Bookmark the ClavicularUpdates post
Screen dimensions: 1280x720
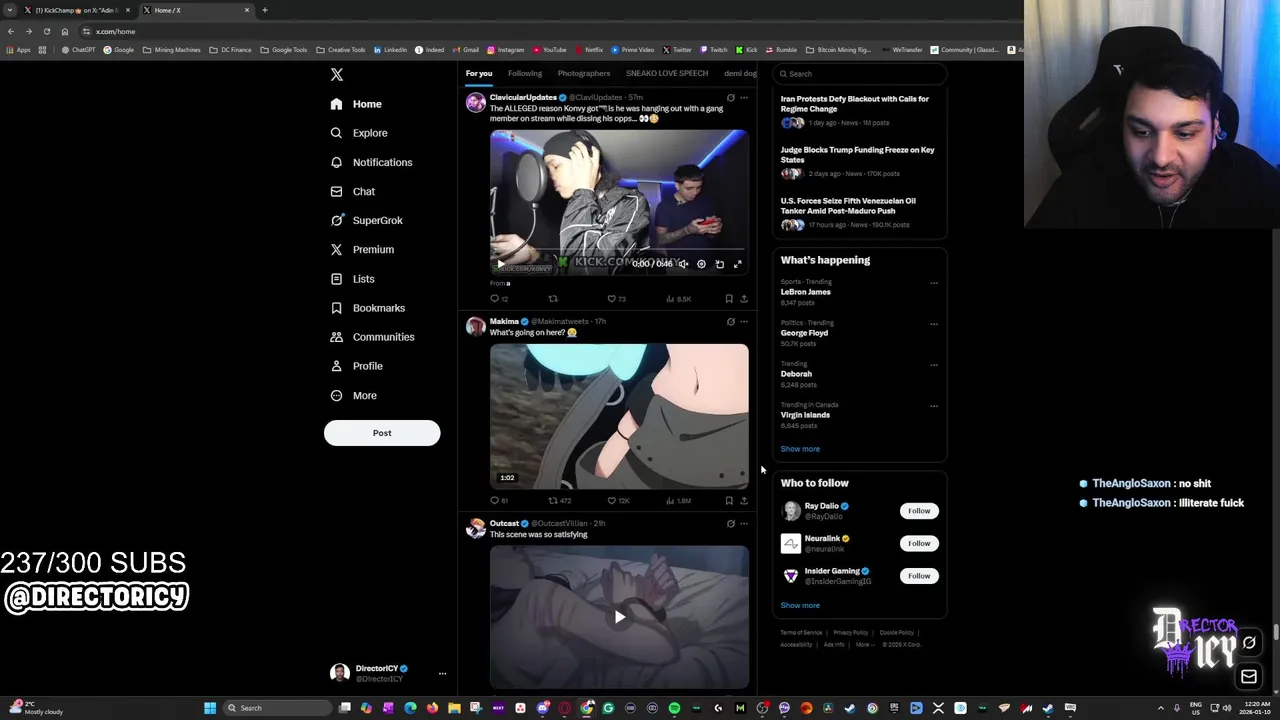point(729,298)
